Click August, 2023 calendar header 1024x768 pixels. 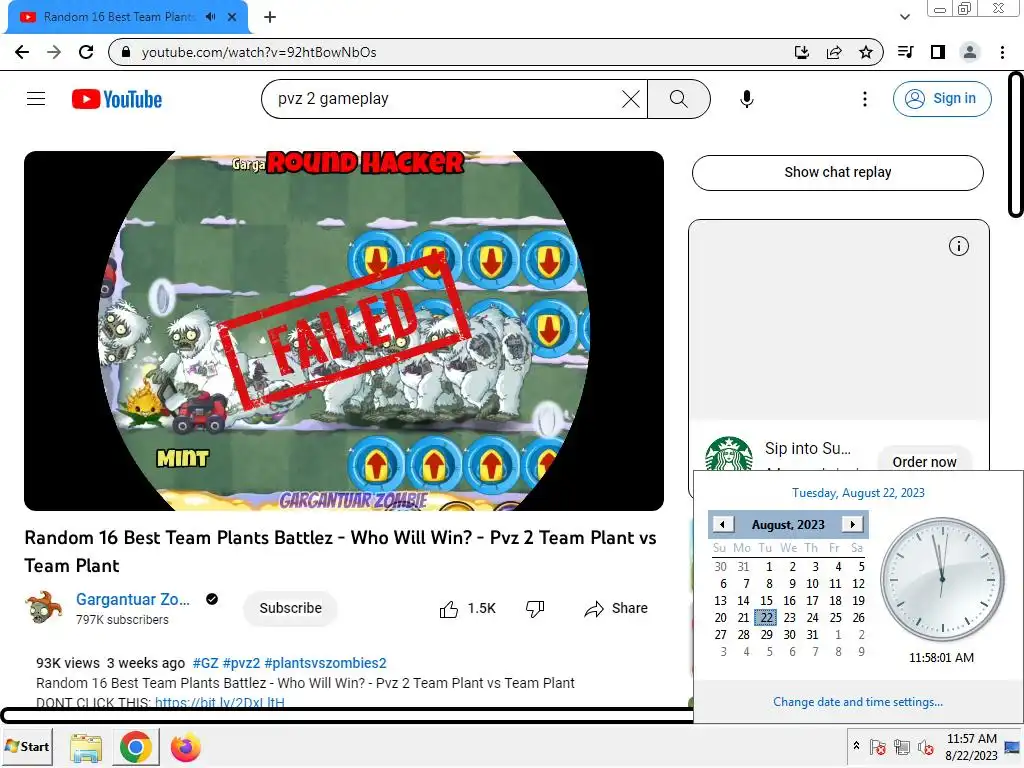(788, 524)
